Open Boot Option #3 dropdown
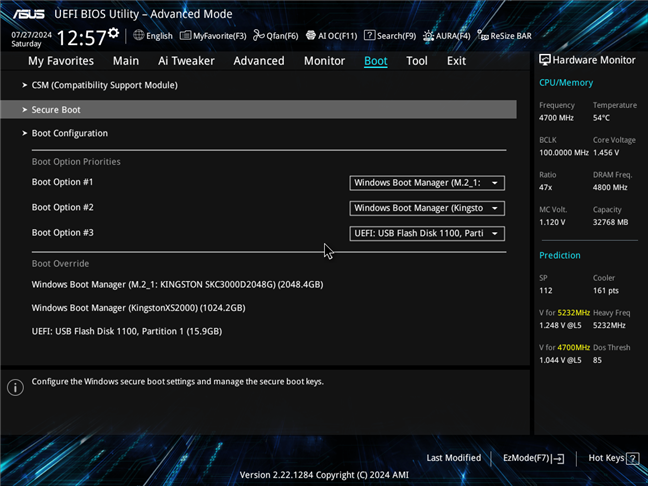Viewport: 648px width, 486px height. (x=427, y=233)
